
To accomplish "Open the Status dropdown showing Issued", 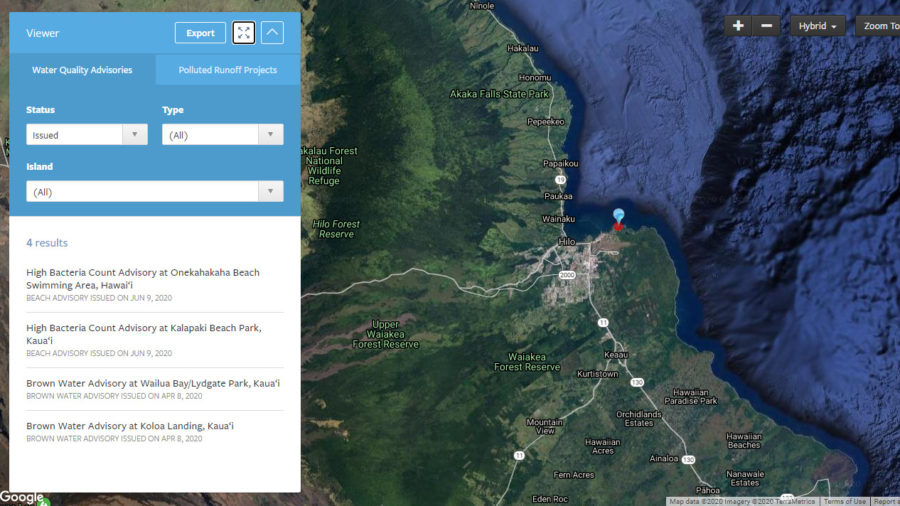I will [87, 135].
